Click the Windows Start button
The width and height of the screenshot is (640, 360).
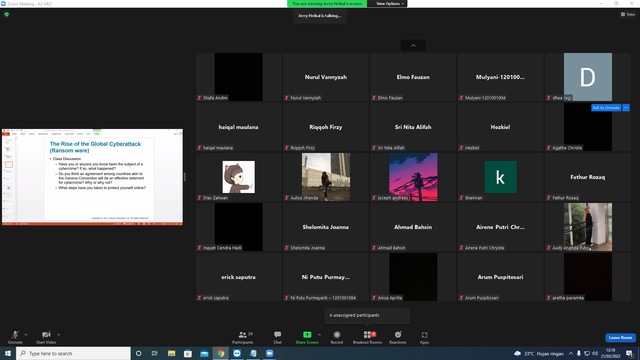click(x=8, y=353)
